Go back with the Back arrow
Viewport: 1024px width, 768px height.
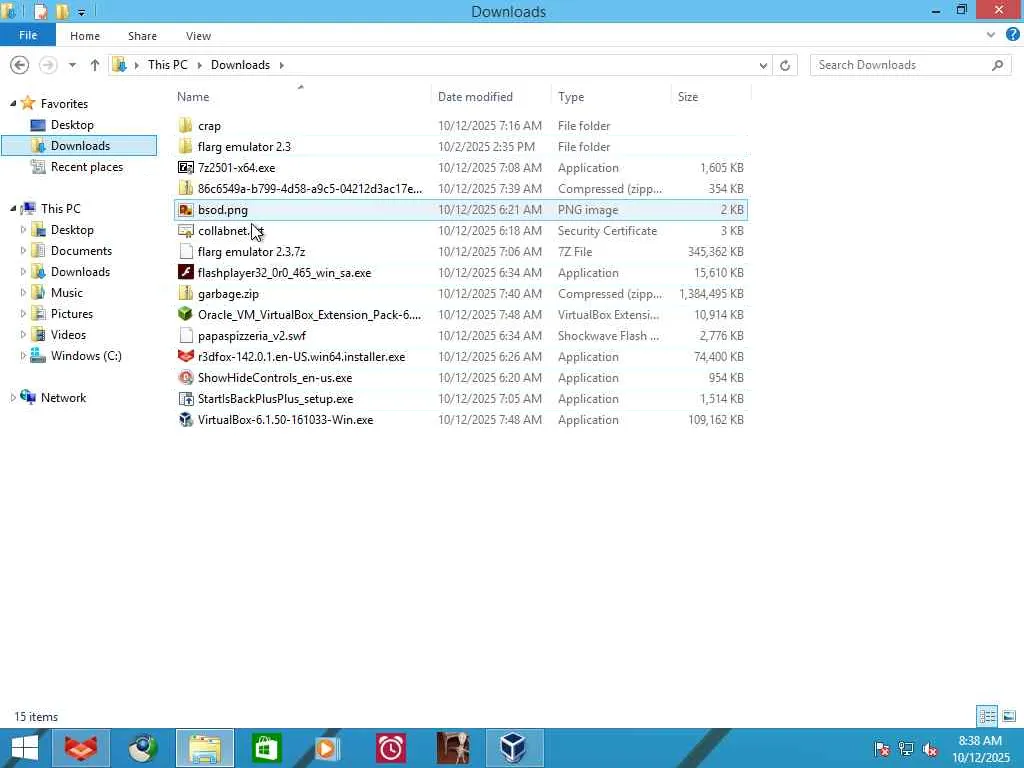coord(20,65)
